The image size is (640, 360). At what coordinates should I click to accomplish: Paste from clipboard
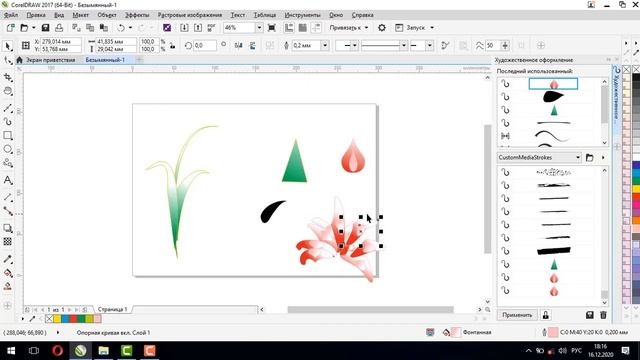coord(104,28)
